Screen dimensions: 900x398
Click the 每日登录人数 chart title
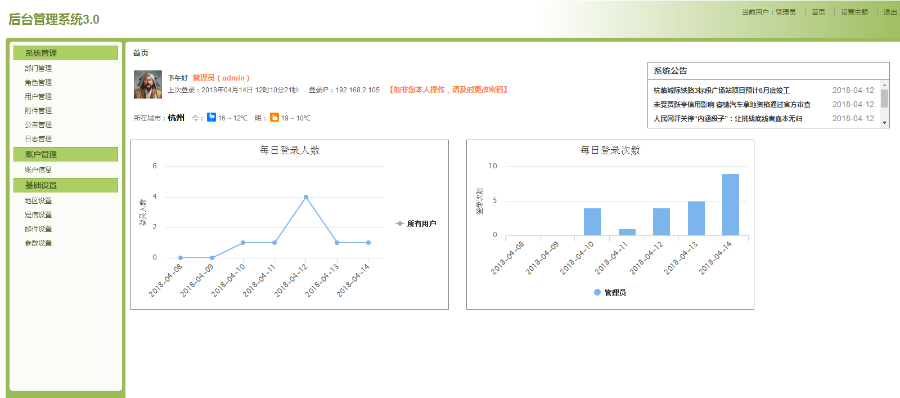pos(290,151)
